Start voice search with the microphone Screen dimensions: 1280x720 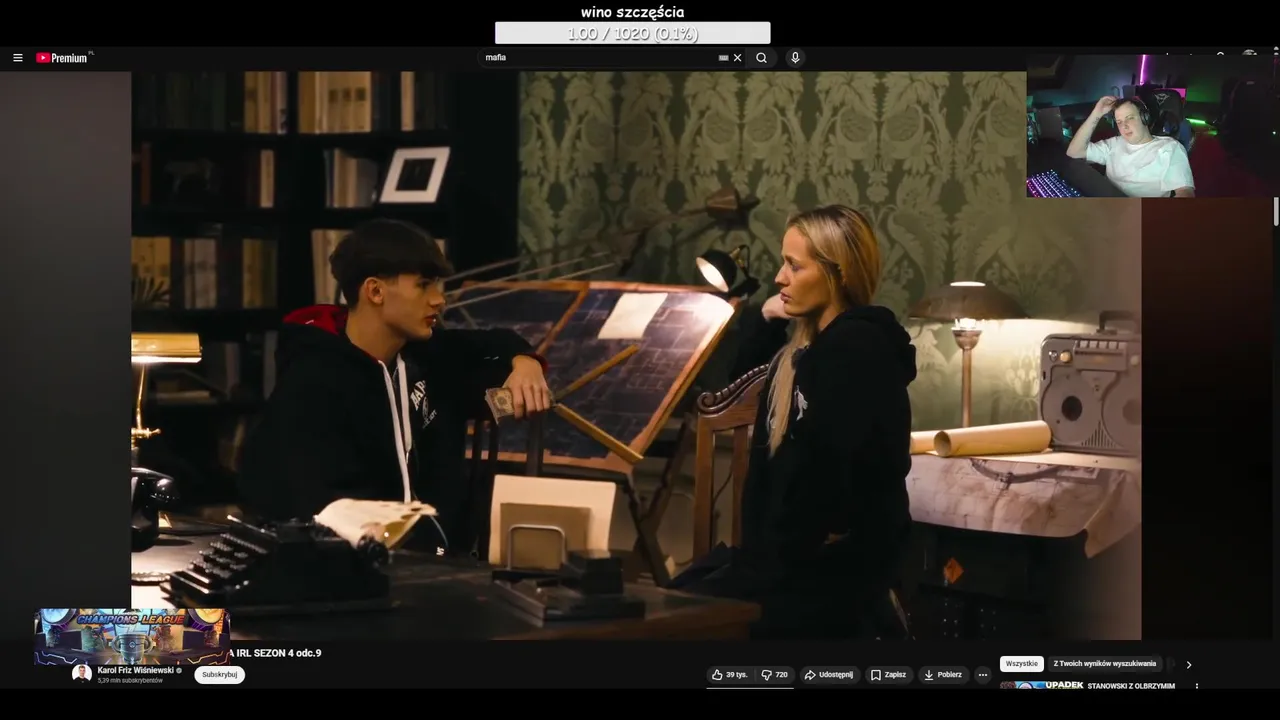click(795, 58)
